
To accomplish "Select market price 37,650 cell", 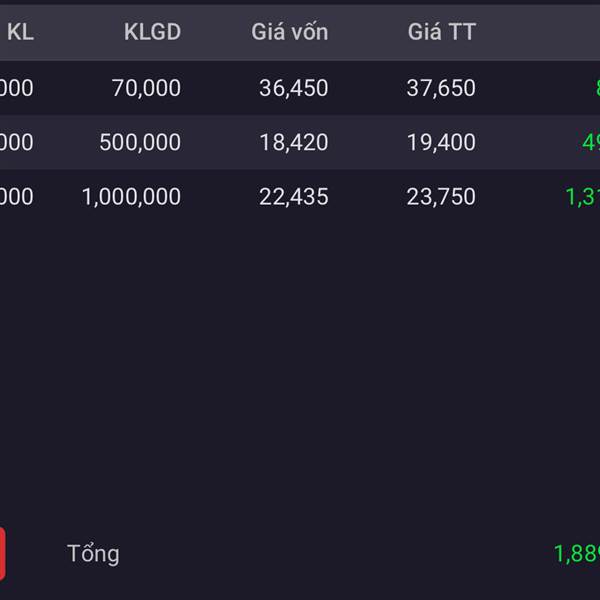I will pos(441,88).
